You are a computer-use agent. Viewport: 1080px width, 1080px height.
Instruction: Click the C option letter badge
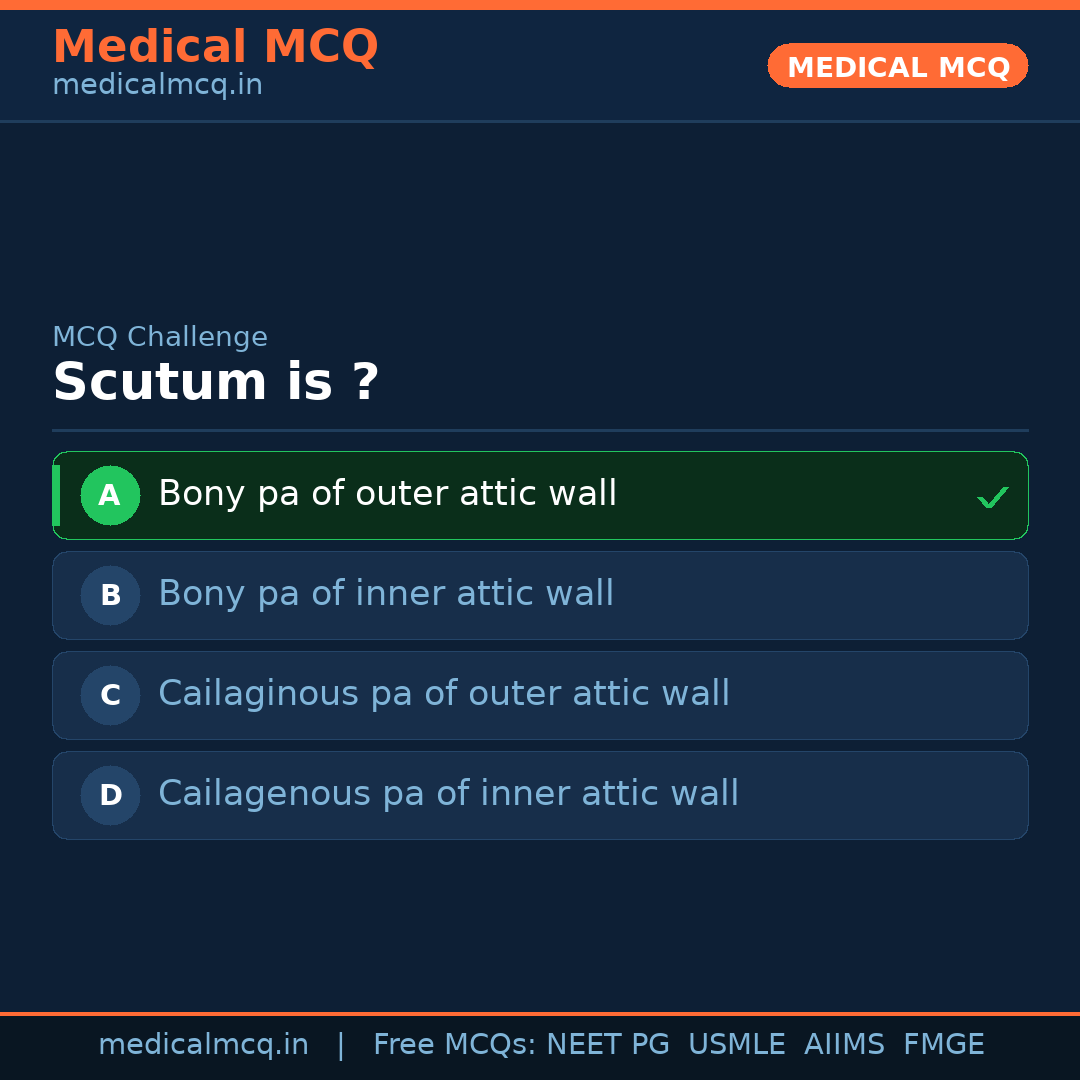point(110,695)
